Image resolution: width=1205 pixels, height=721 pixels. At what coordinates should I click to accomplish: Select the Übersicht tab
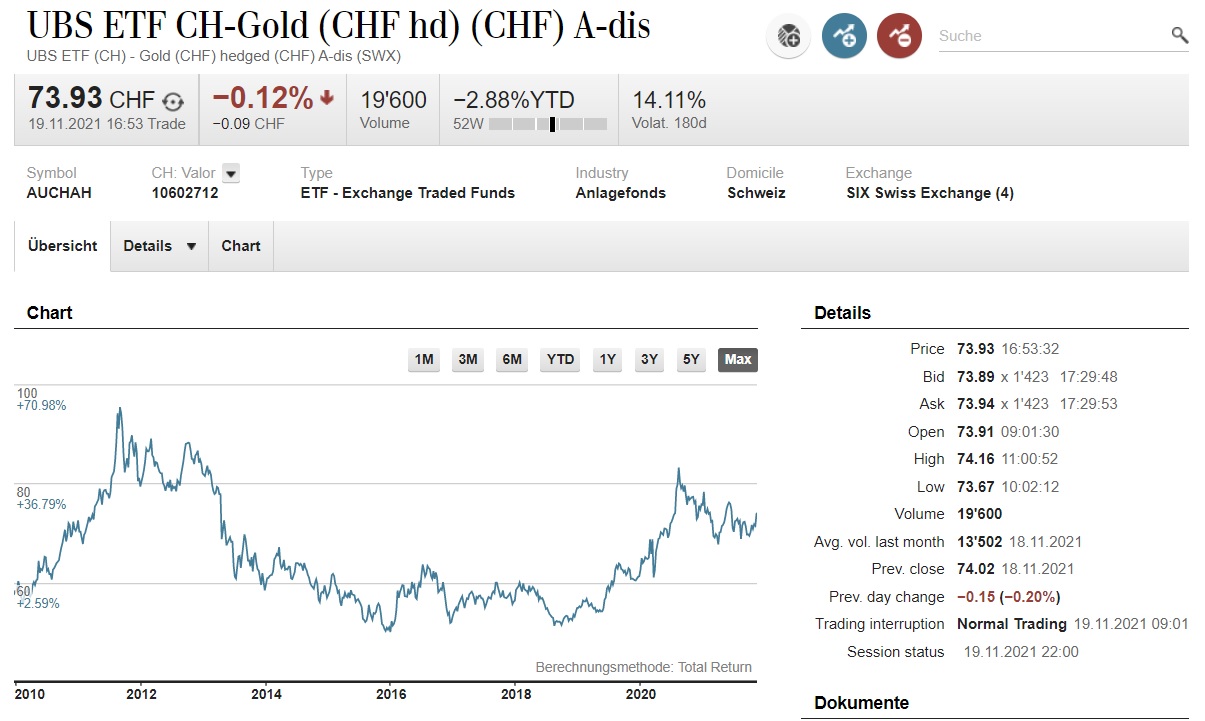tap(63, 246)
